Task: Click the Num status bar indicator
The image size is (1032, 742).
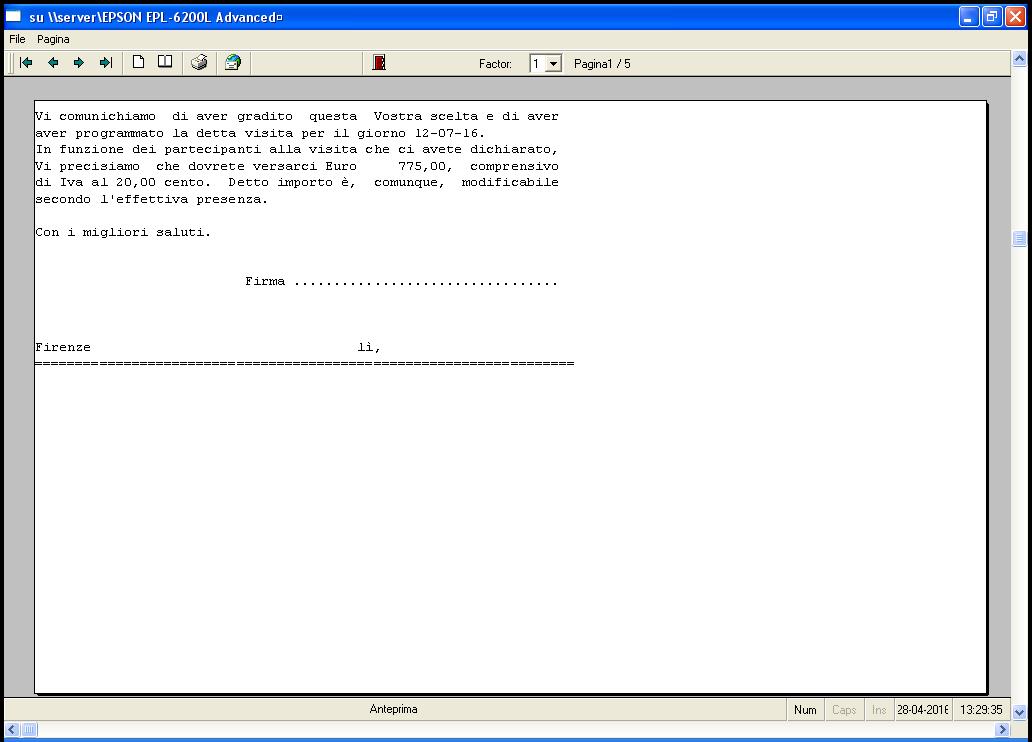Action: (805, 710)
